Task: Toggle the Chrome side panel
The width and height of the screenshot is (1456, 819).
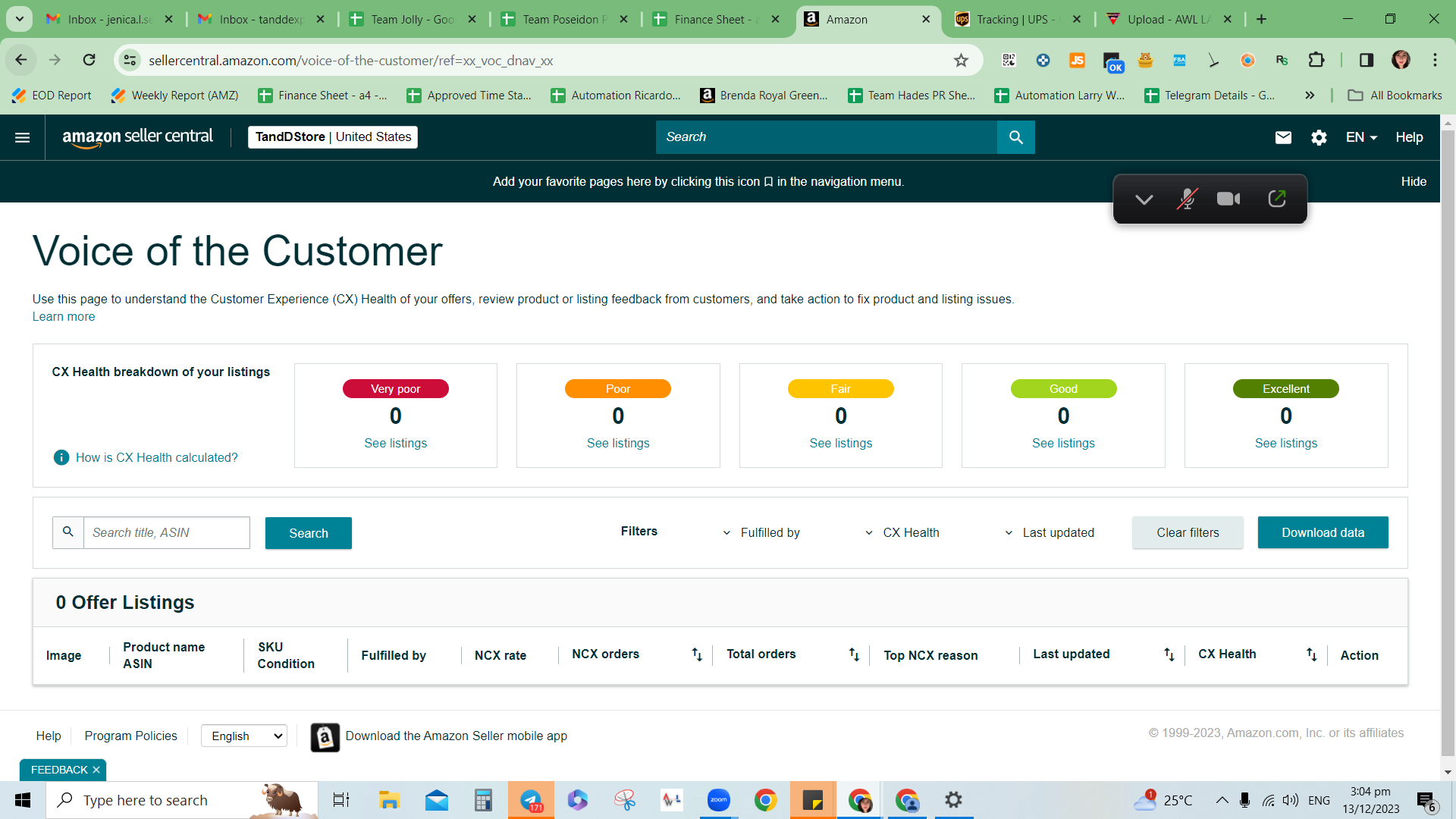Action: 1367,60
